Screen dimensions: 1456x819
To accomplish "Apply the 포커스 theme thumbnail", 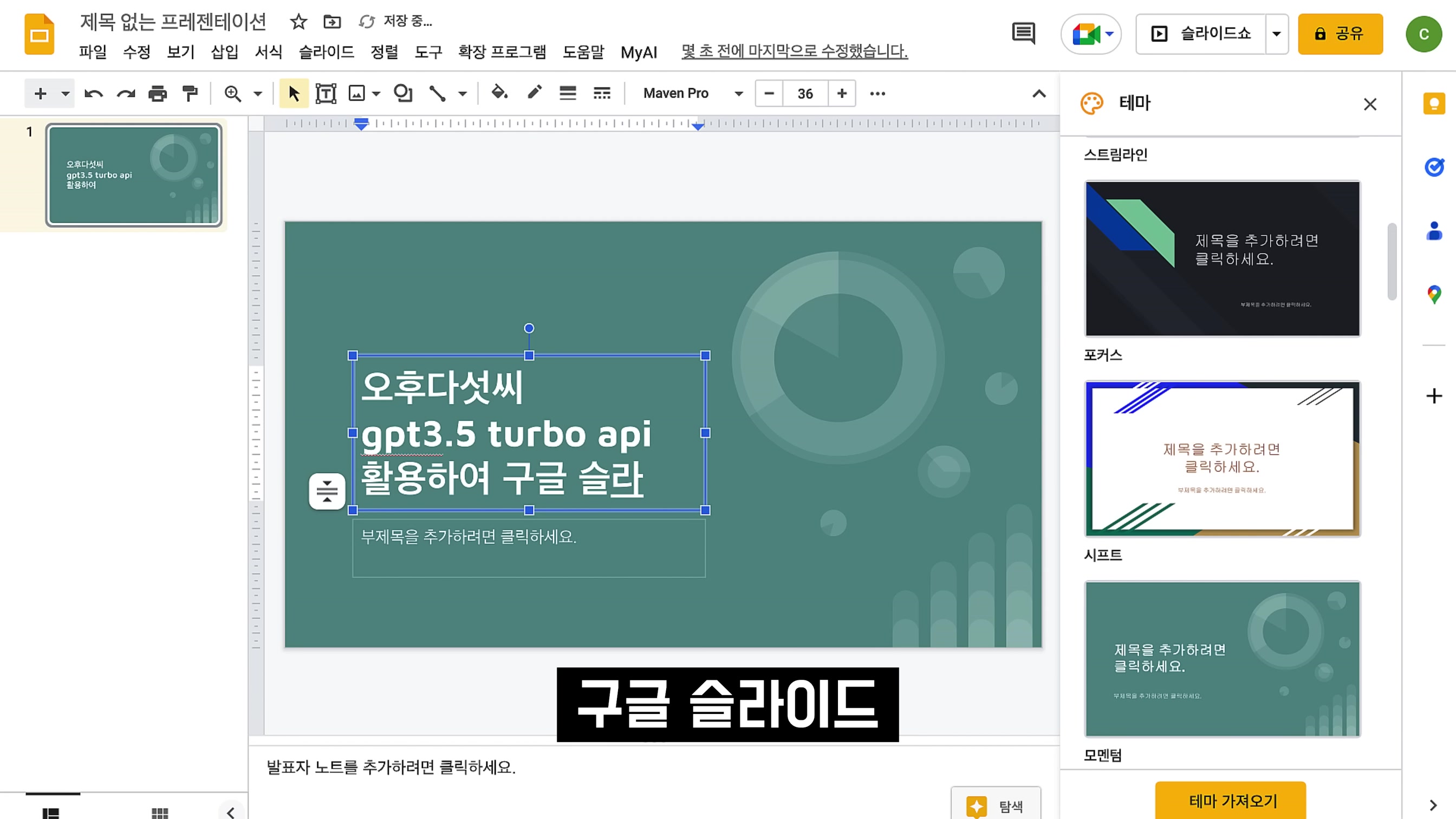I will 1223,459.
